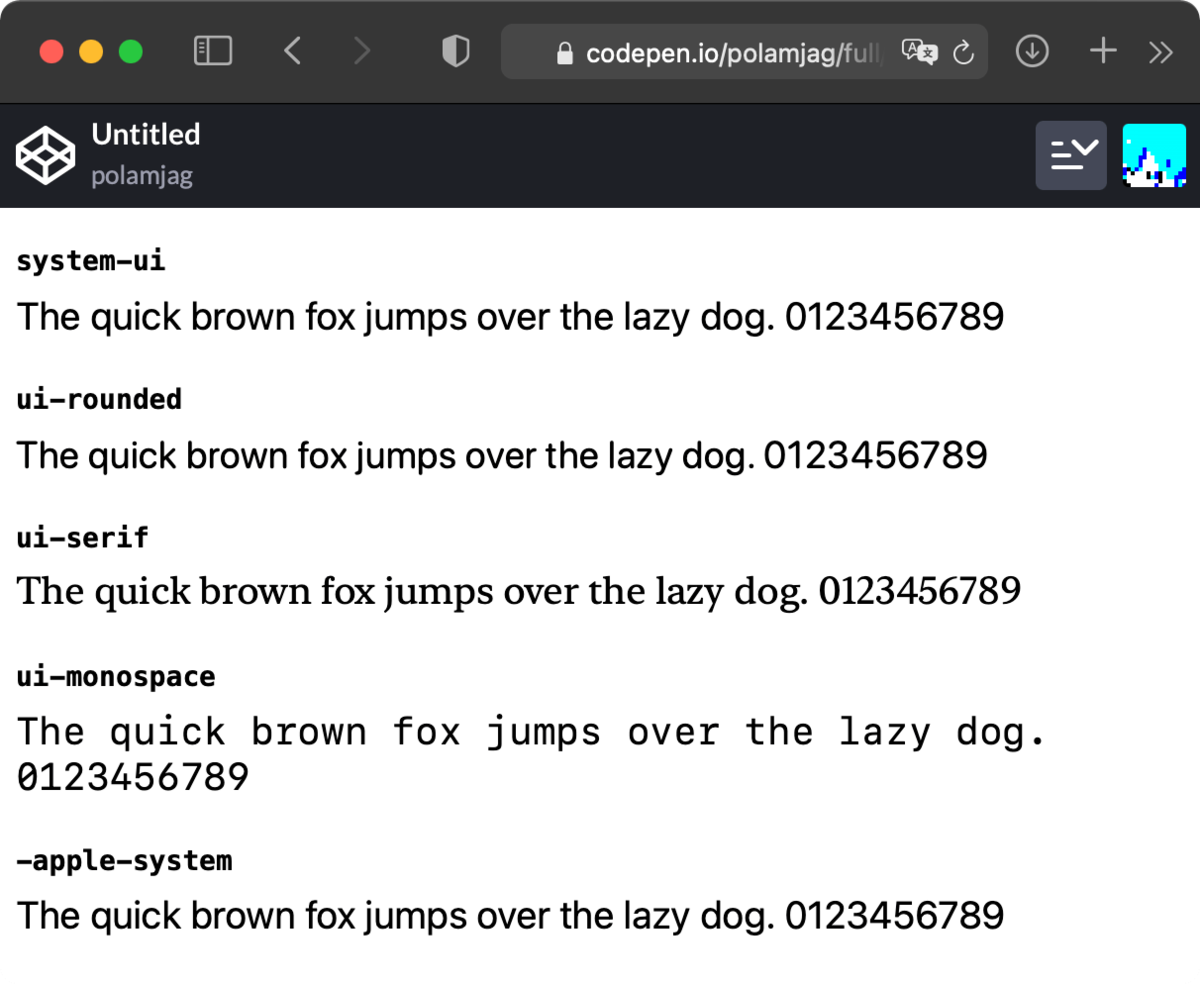Click the sample sentence under -apple-system
Image resolution: width=1200 pixels, height=984 pixels.
[510, 915]
